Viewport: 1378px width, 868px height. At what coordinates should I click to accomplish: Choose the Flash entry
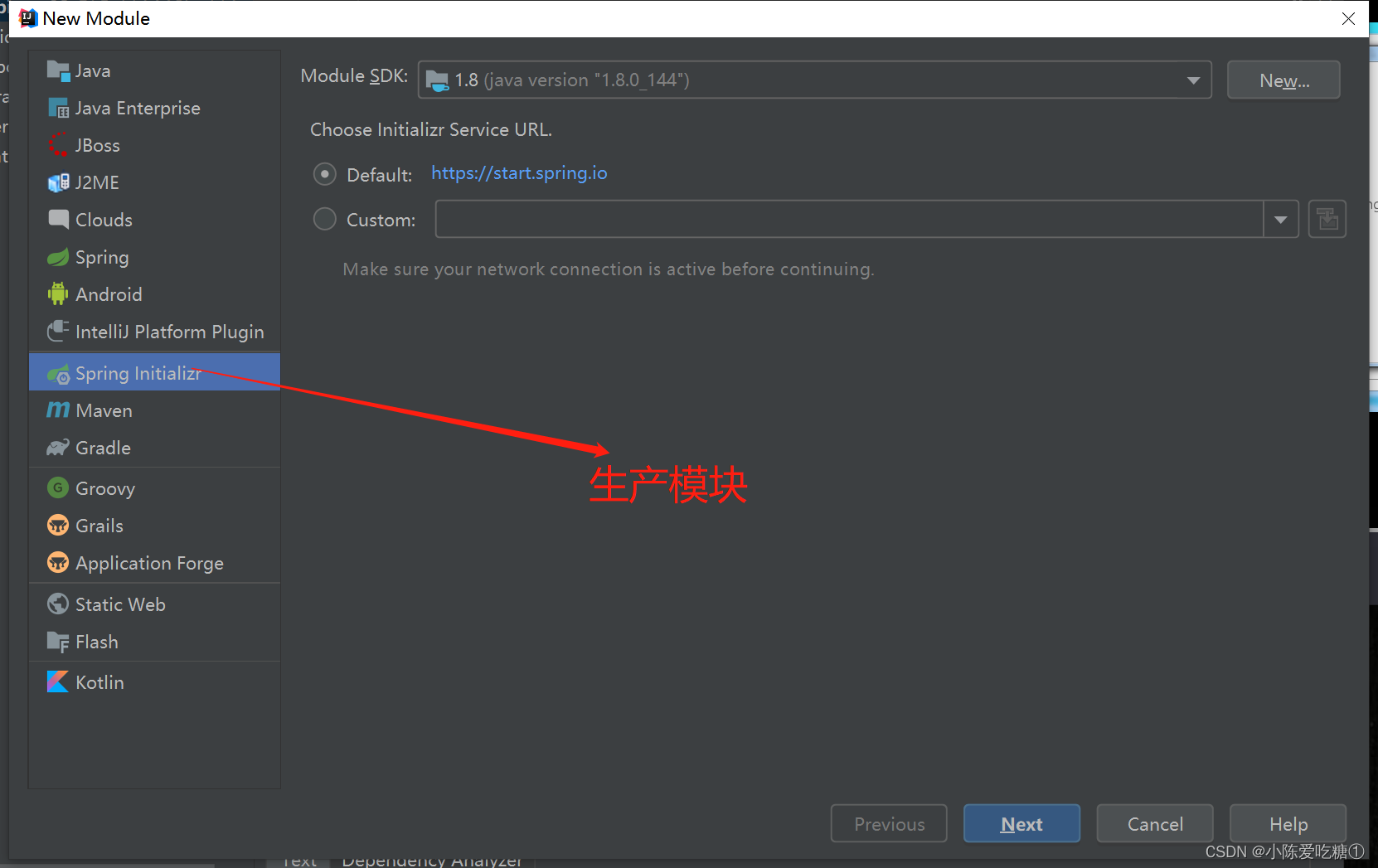[x=154, y=642]
